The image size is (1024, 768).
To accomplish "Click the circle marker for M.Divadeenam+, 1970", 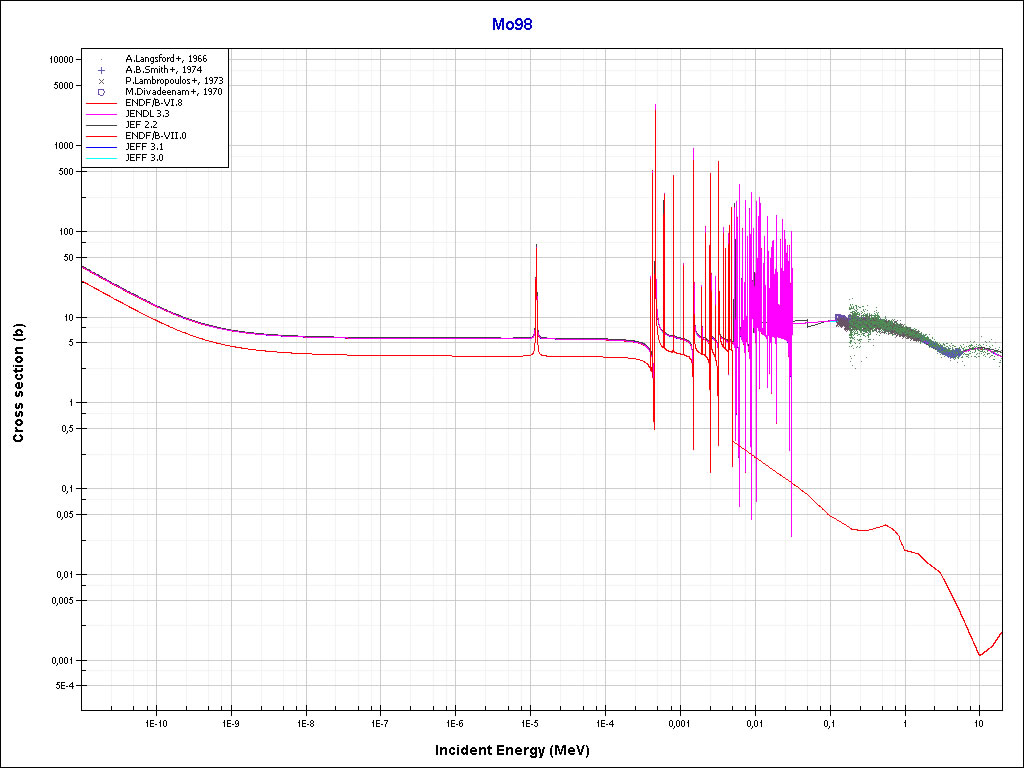I will (x=102, y=92).
